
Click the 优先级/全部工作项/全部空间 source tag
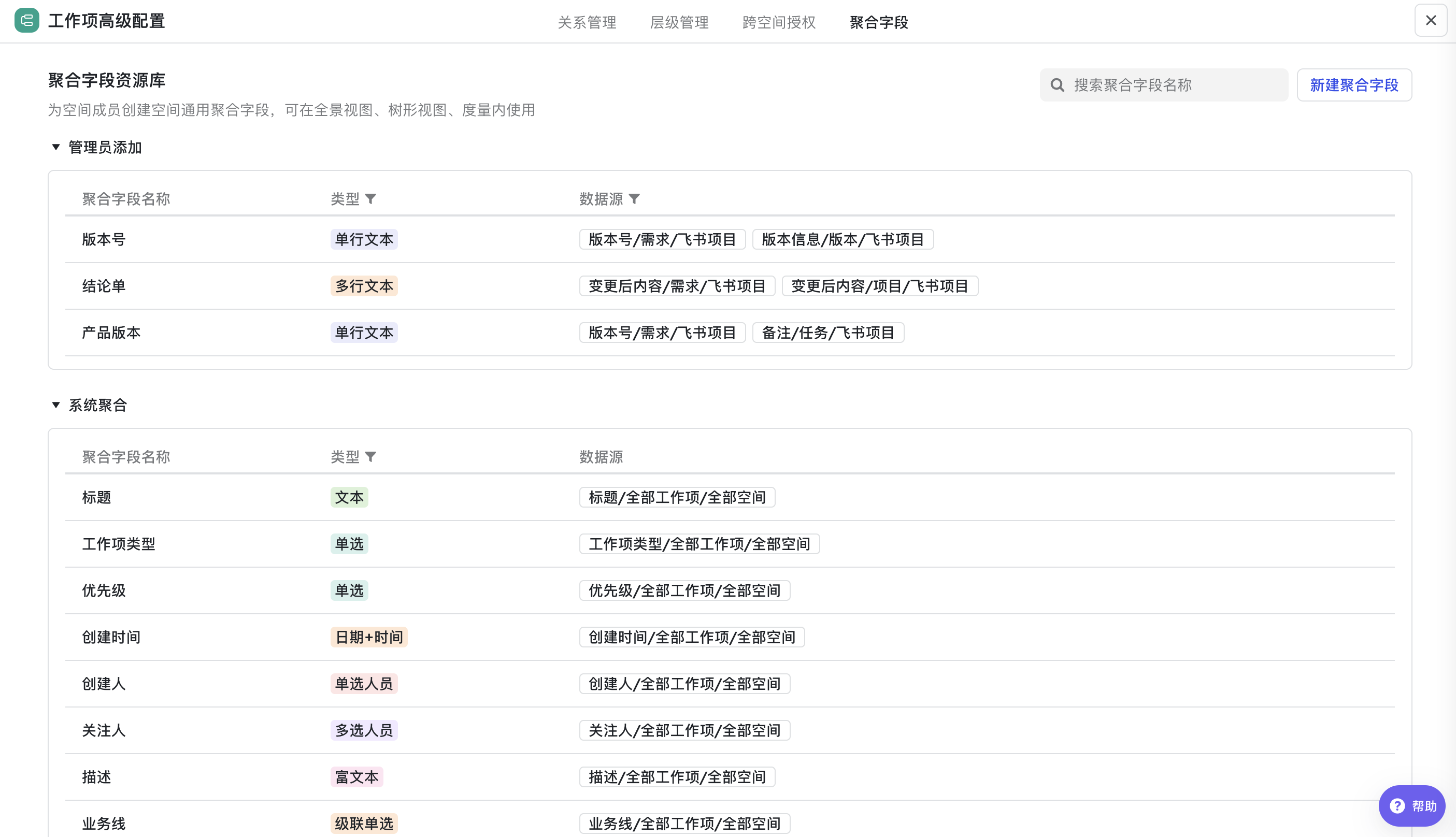tap(685, 590)
